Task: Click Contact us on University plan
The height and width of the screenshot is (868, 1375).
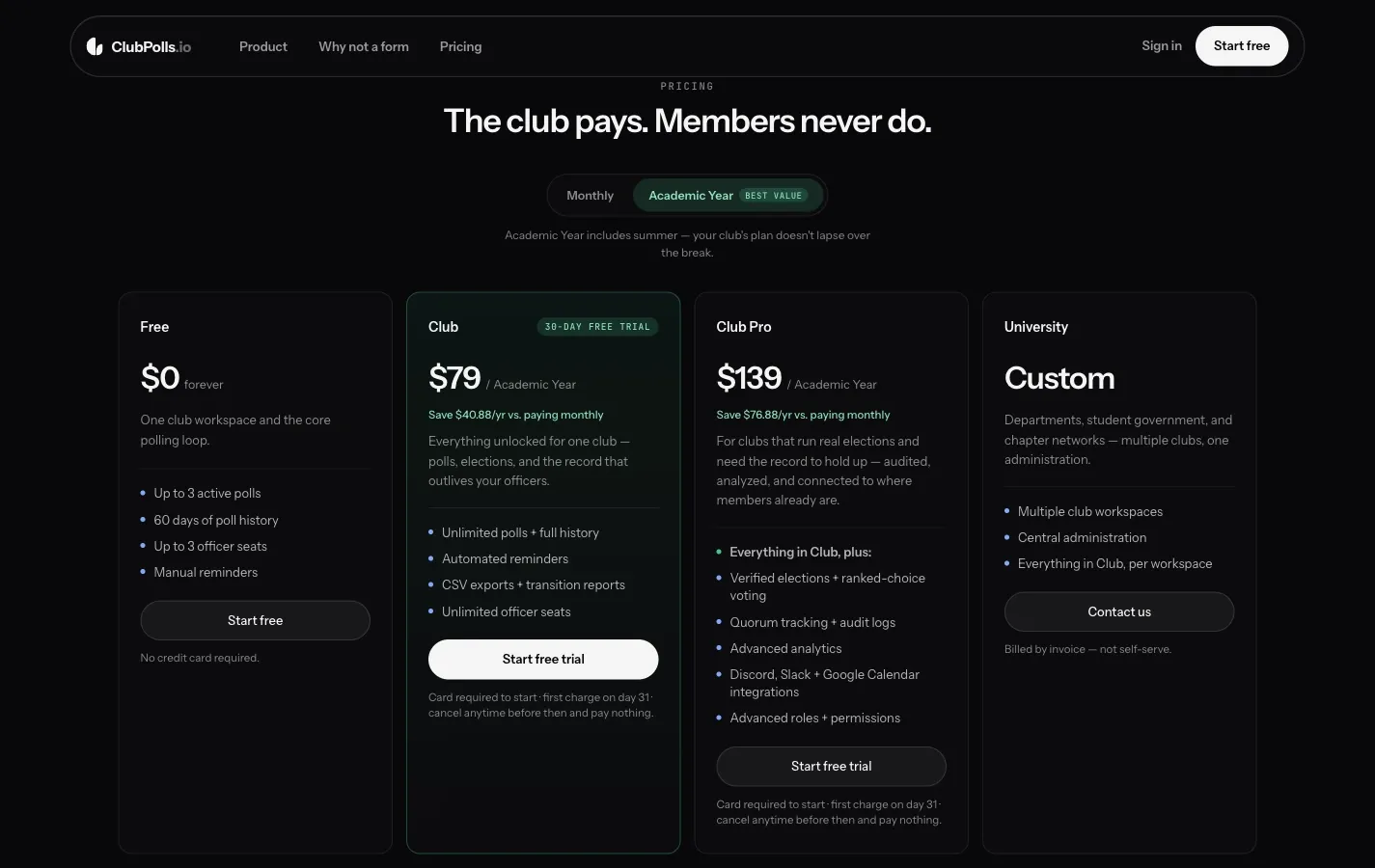Action: coord(1119,611)
